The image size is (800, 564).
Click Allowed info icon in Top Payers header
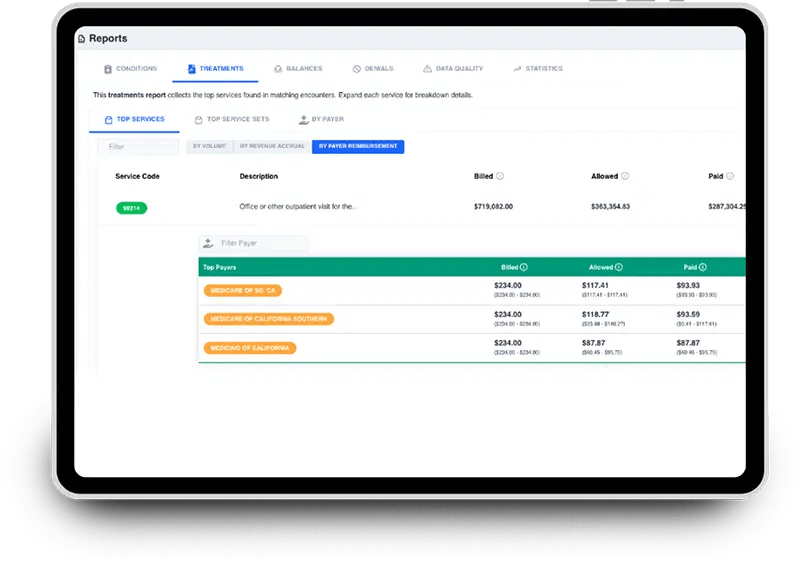pyautogui.click(x=619, y=267)
